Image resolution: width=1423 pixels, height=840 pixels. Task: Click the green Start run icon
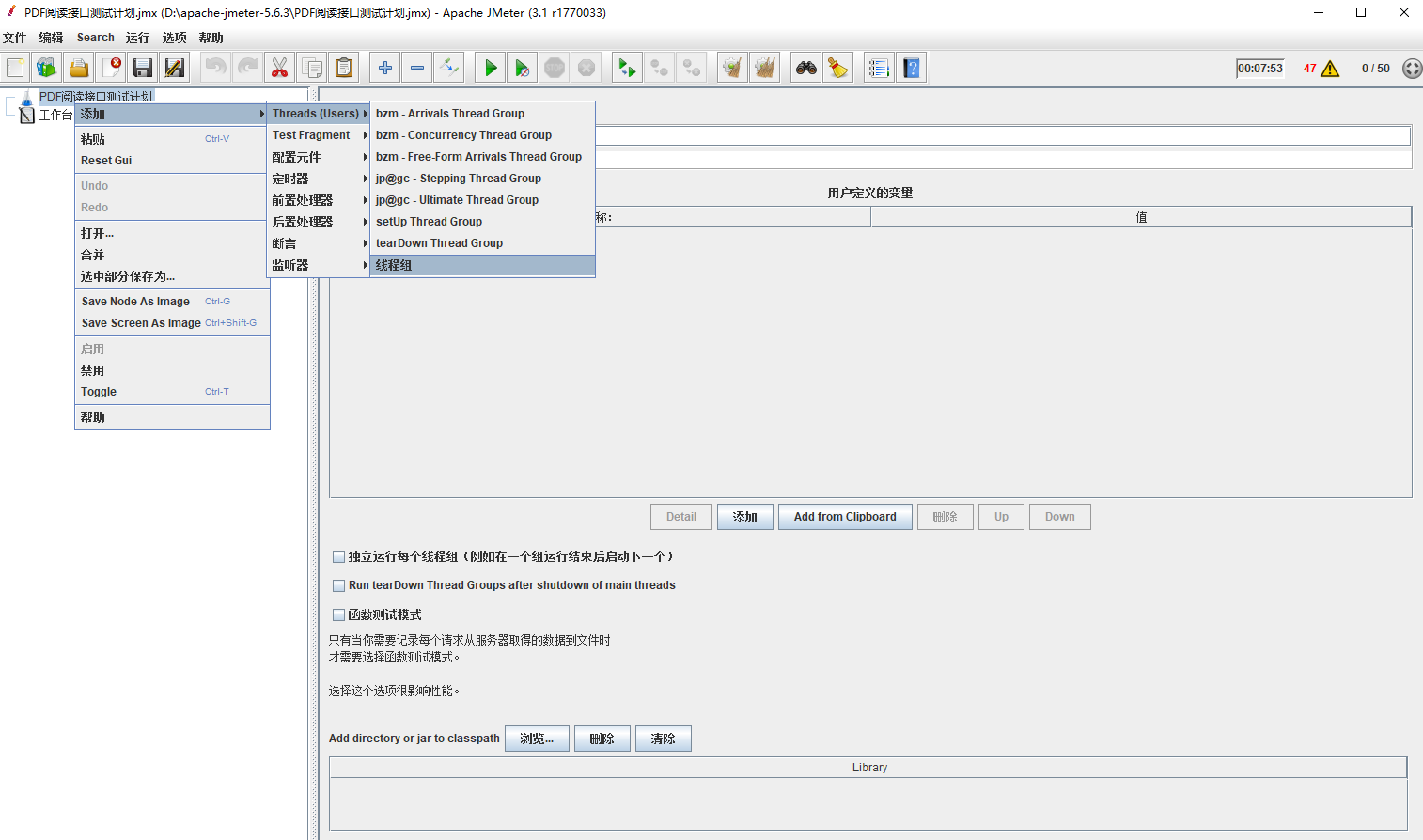[x=490, y=68]
